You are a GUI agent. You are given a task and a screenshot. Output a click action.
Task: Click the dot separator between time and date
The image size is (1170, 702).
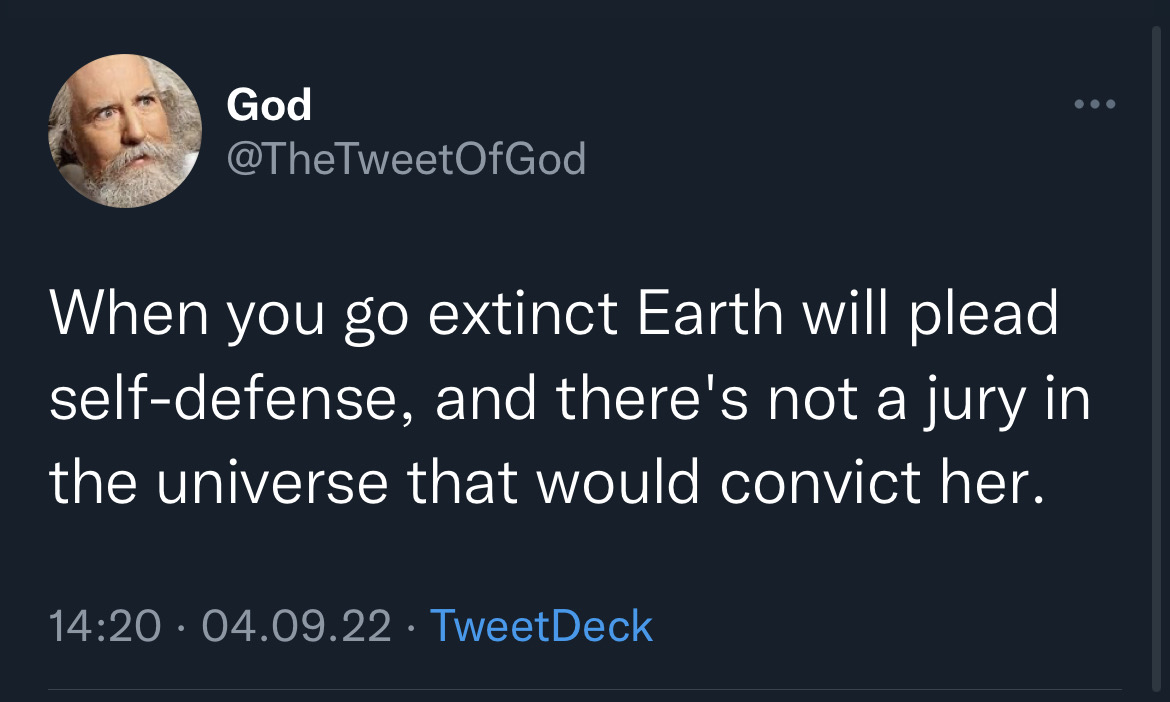181,627
